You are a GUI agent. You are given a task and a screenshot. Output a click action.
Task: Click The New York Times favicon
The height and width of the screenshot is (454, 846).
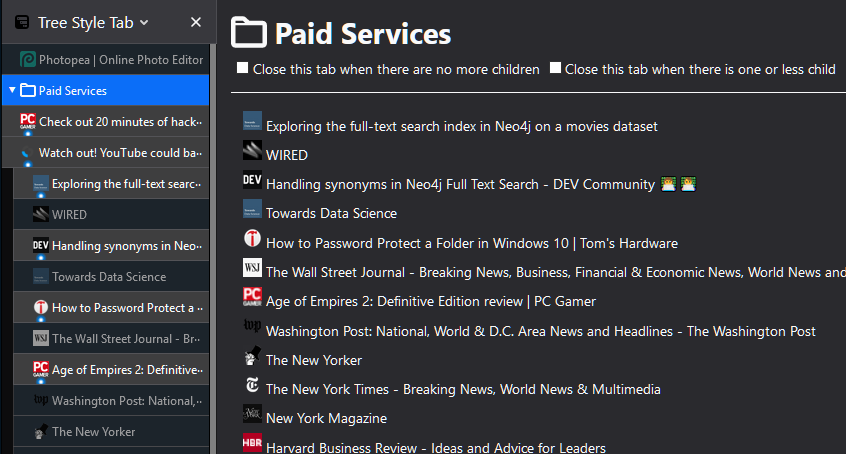[252, 384]
